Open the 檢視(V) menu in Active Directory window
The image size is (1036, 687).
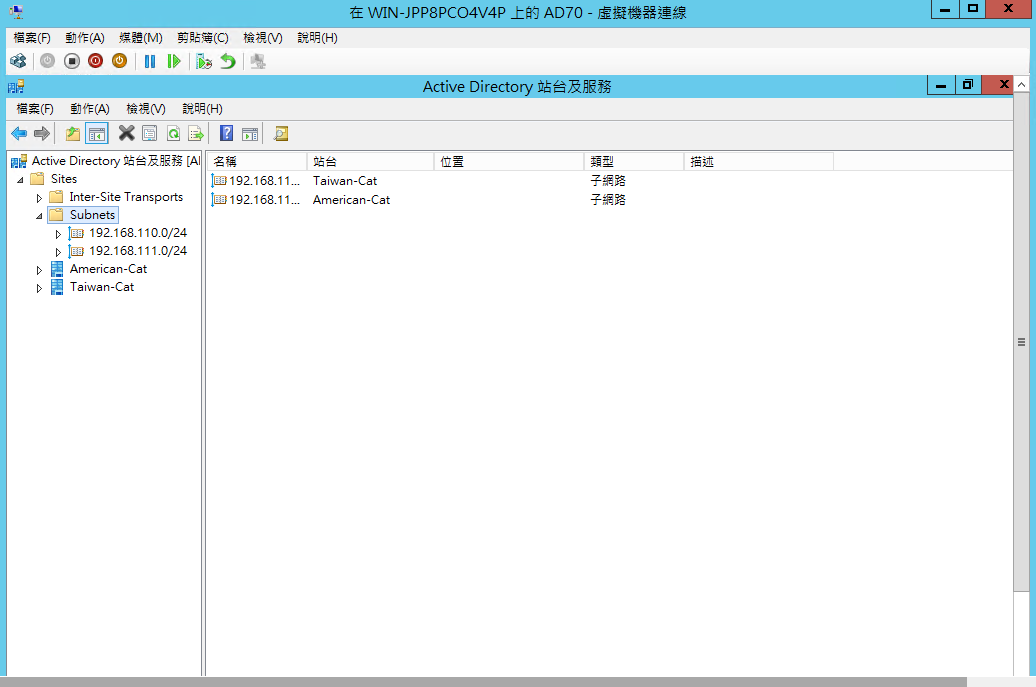(146, 109)
